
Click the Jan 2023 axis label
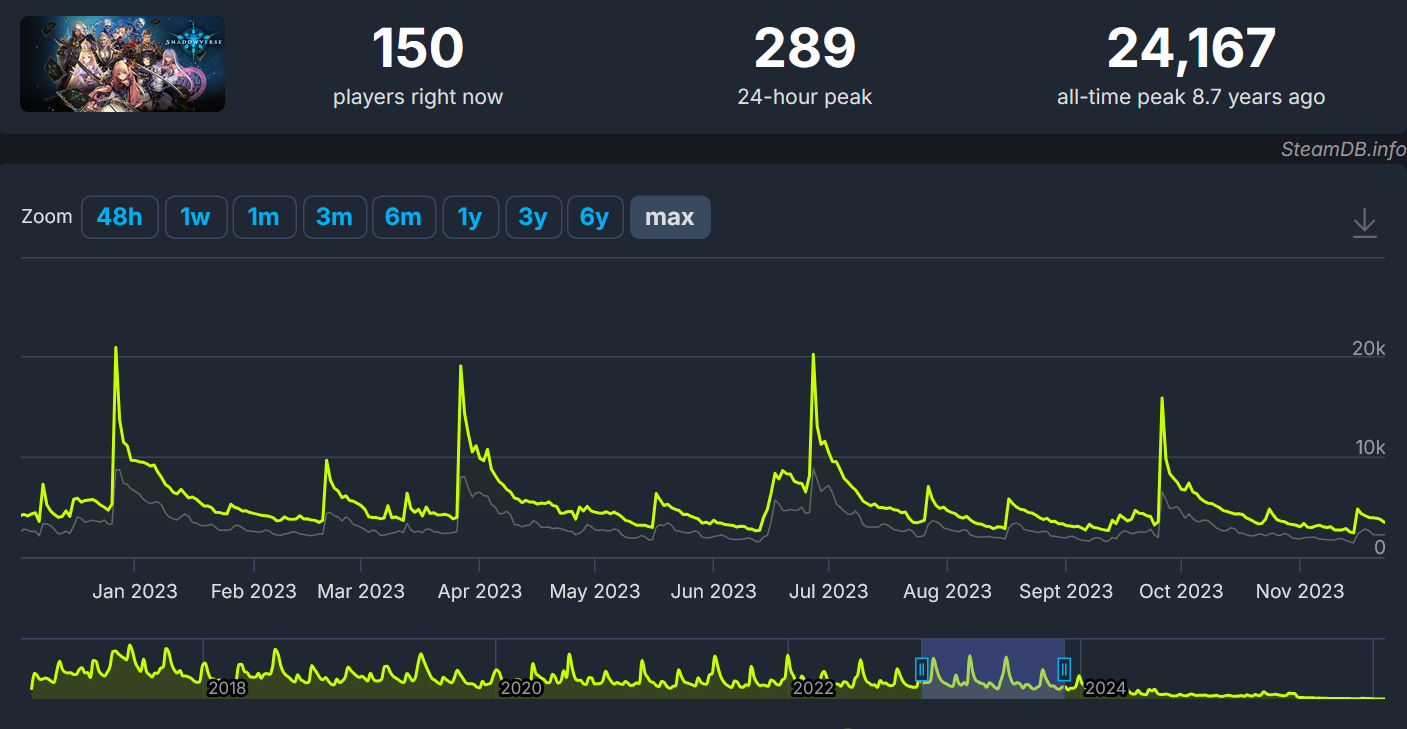[x=134, y=591]
